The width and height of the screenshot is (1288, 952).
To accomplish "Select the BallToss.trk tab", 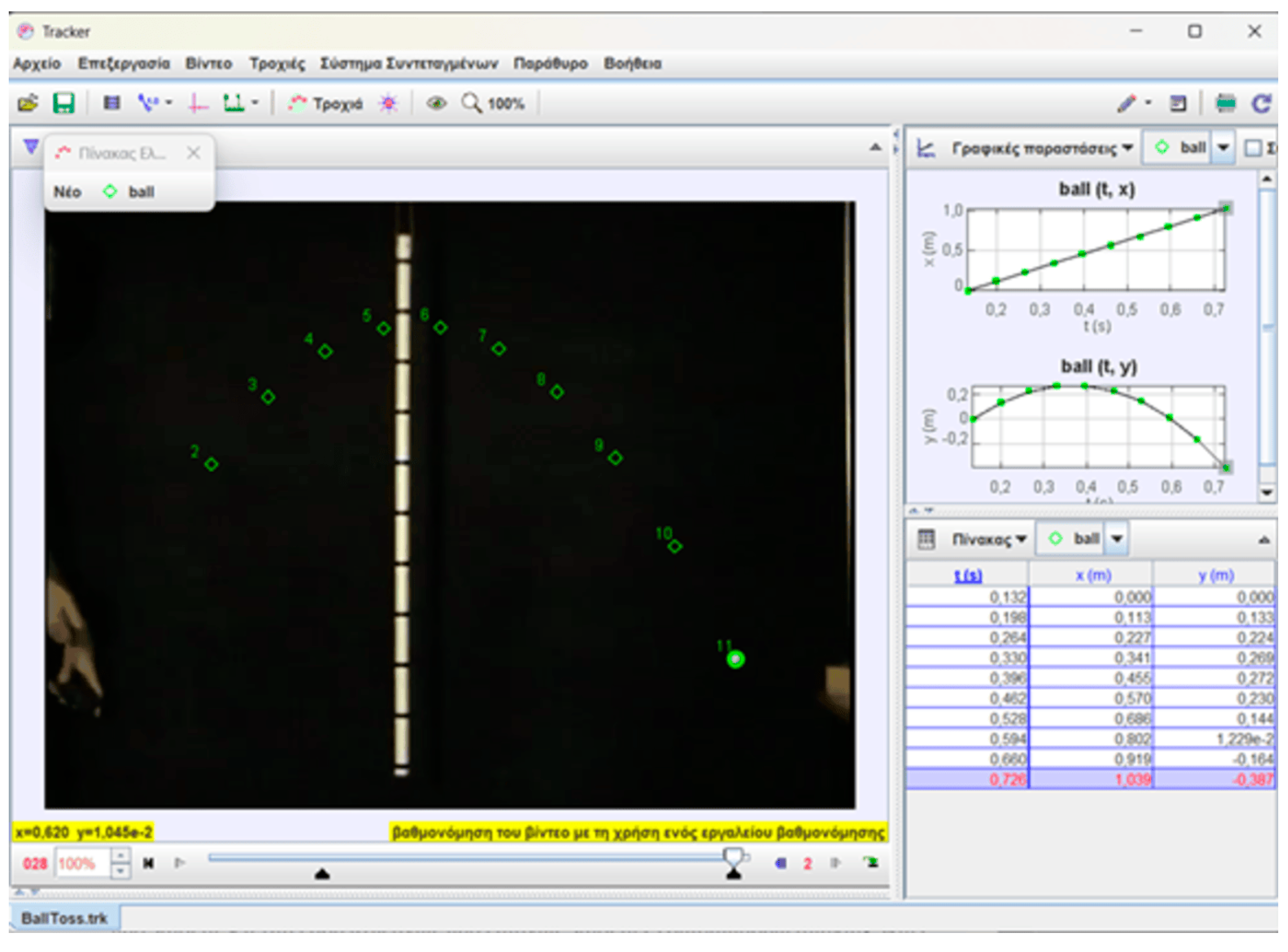I will click(x=64, y=919).
